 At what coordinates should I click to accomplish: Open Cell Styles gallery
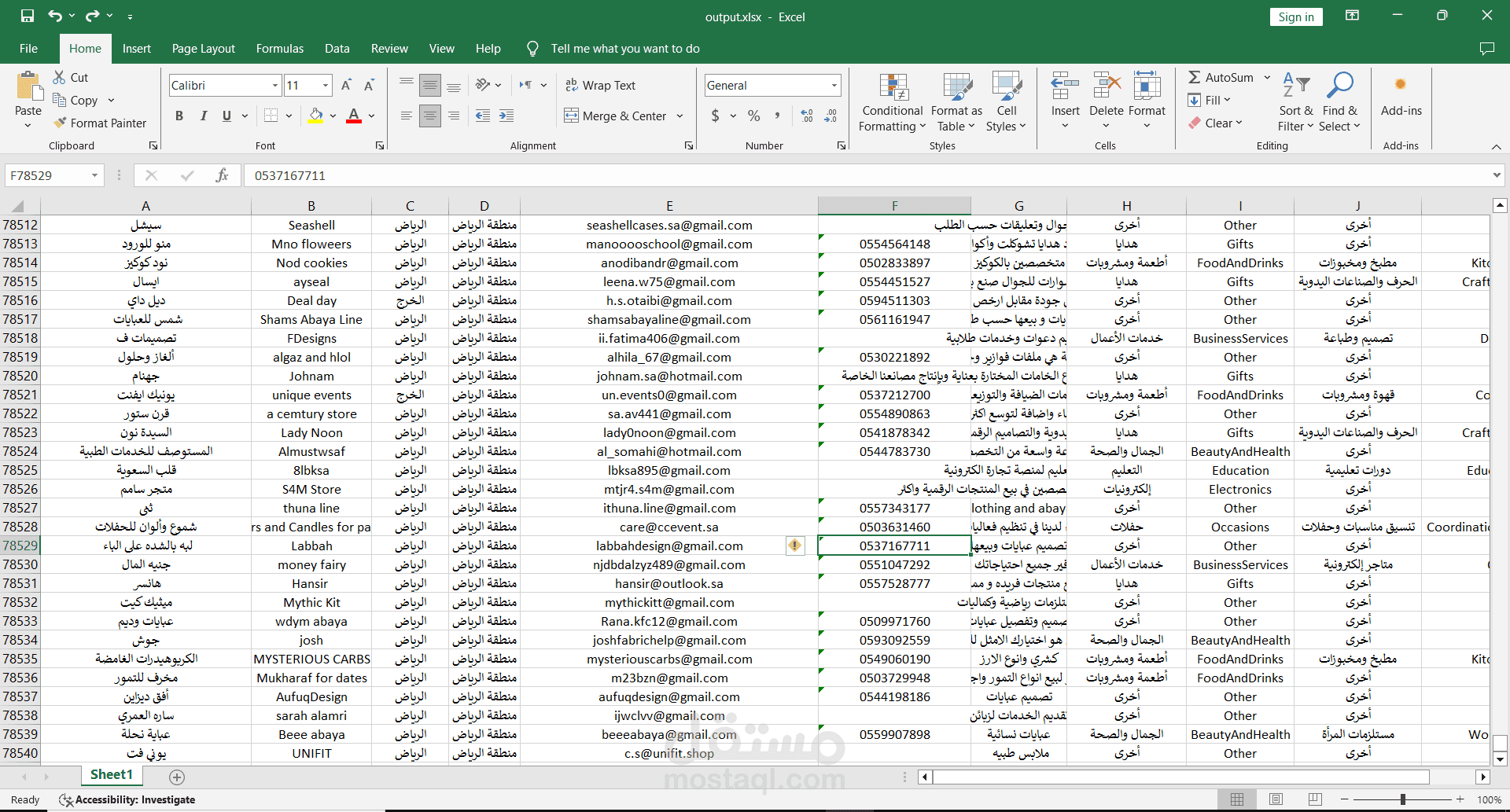click(x=1006, y=102)
